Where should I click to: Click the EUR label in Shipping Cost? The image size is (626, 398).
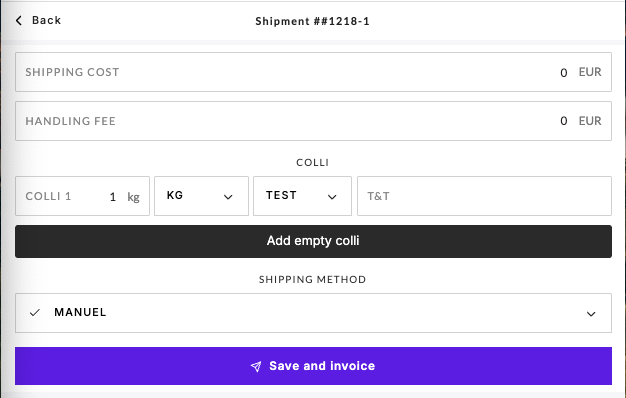[x=590, y=72]
